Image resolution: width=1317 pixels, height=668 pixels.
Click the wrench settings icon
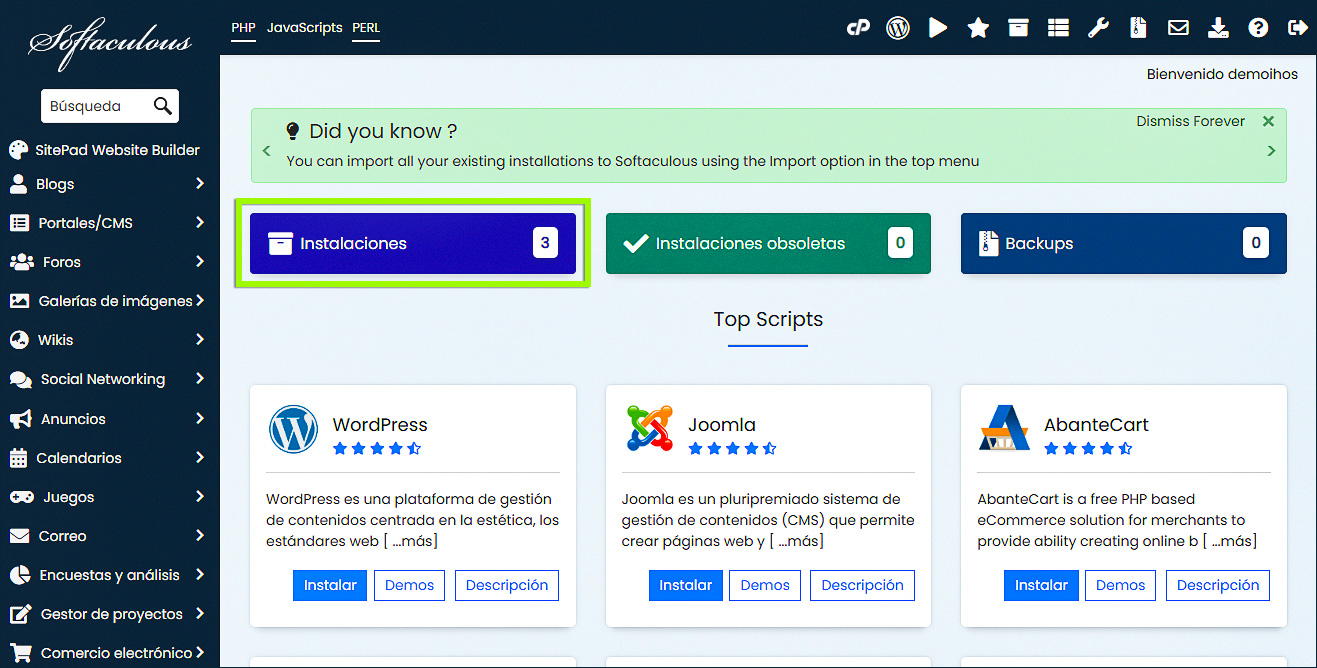coord(1098,28)
